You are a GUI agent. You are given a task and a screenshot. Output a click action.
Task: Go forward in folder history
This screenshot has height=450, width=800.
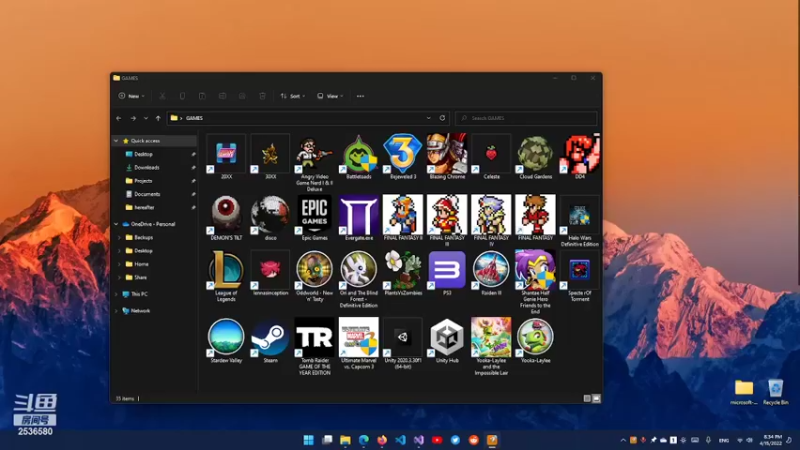pyautogui.click(x=133, y=118)
